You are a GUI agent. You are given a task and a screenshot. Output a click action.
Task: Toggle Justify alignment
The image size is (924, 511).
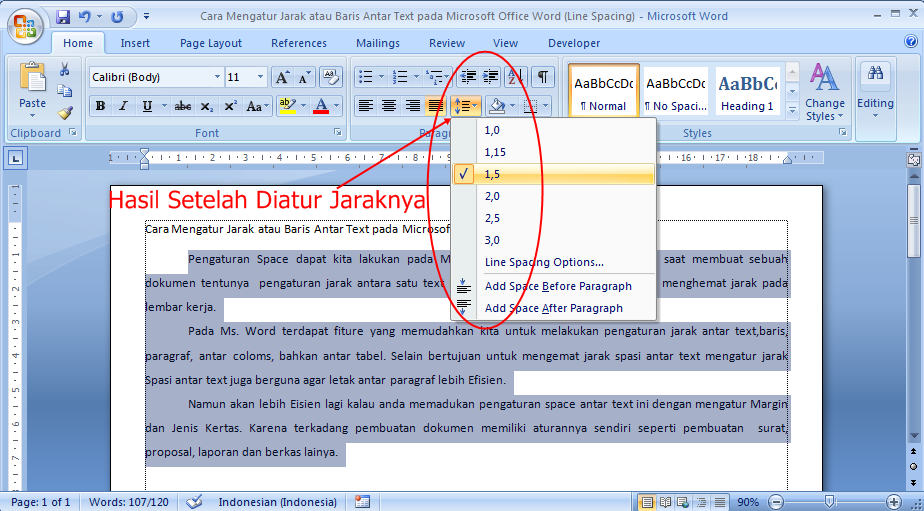click(435, 106)
